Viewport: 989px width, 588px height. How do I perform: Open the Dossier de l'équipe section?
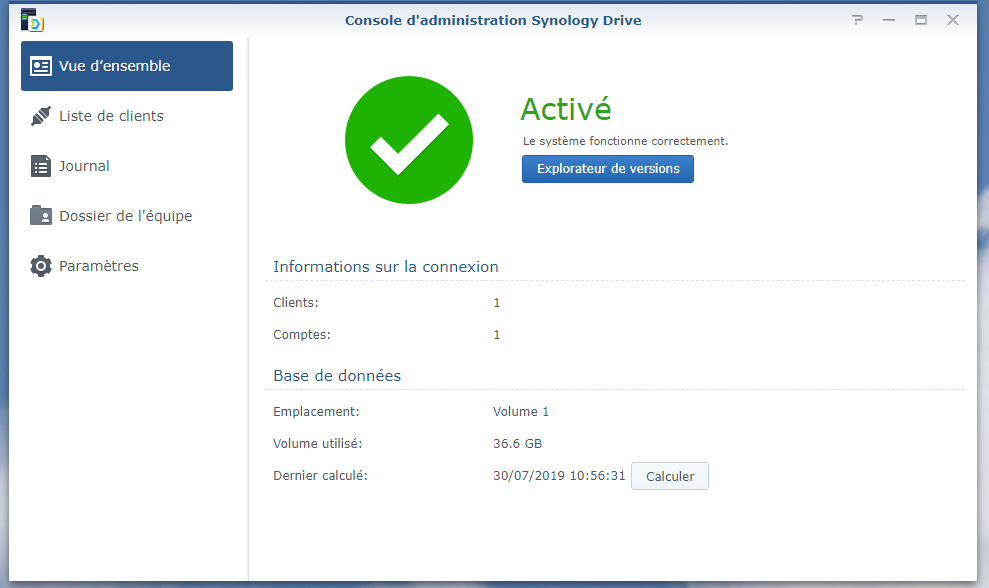tap(127, 216)
